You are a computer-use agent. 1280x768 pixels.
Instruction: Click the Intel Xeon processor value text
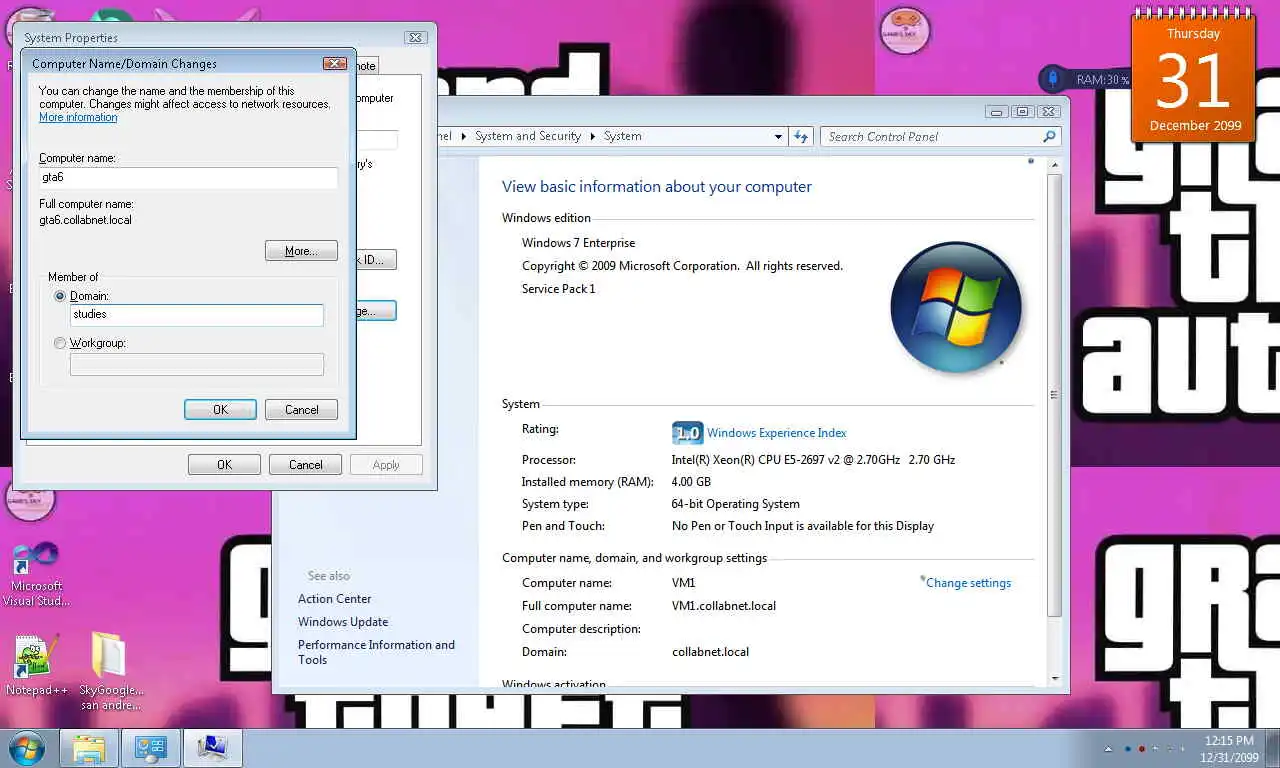[813, 460]
